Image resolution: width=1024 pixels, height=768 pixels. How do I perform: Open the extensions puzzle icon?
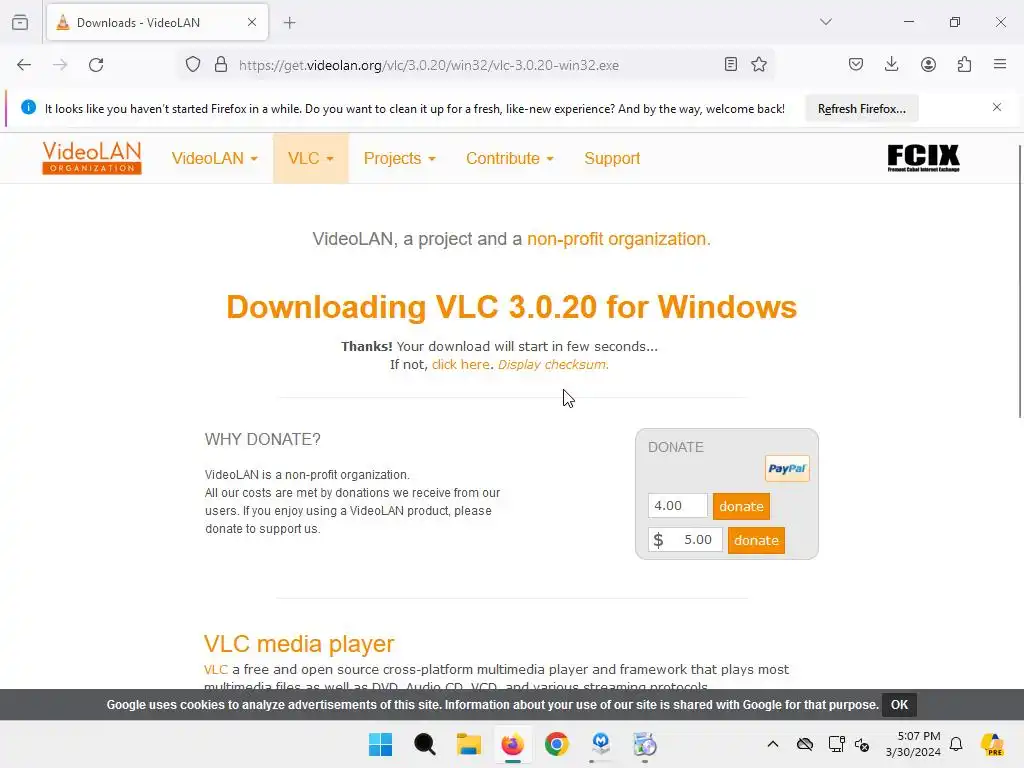tap(964, 64)
